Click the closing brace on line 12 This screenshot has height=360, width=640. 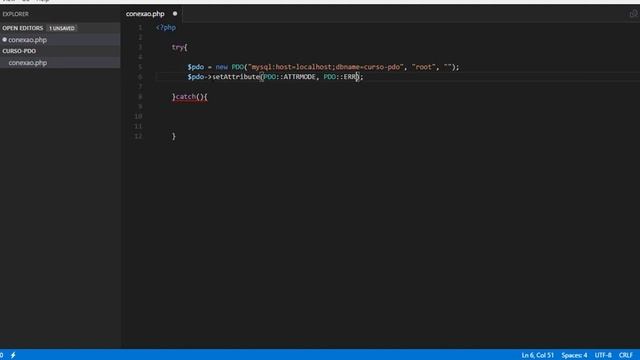(x=174, y=136)
